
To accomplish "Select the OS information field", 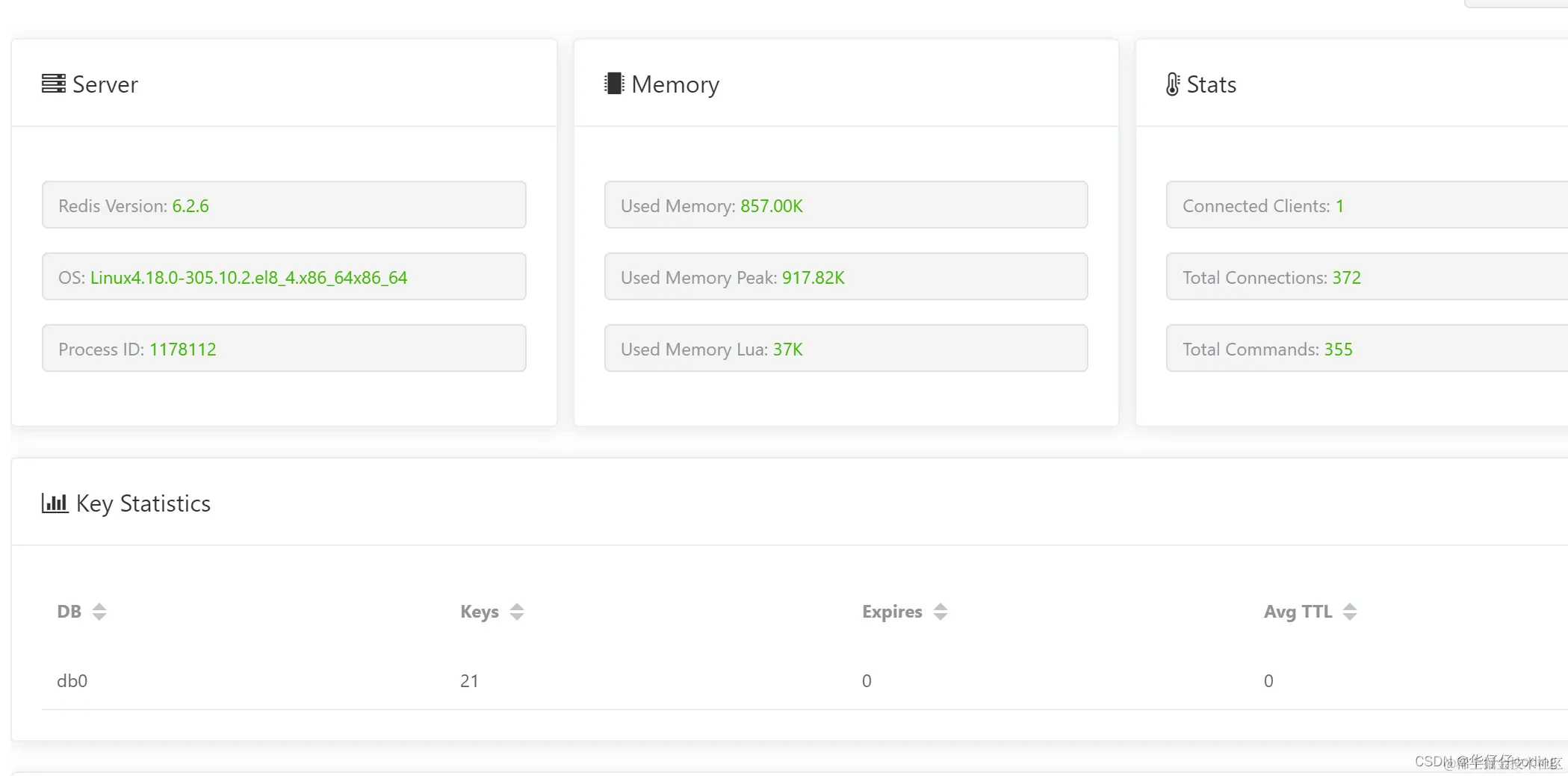I will [x=284, y=276].
